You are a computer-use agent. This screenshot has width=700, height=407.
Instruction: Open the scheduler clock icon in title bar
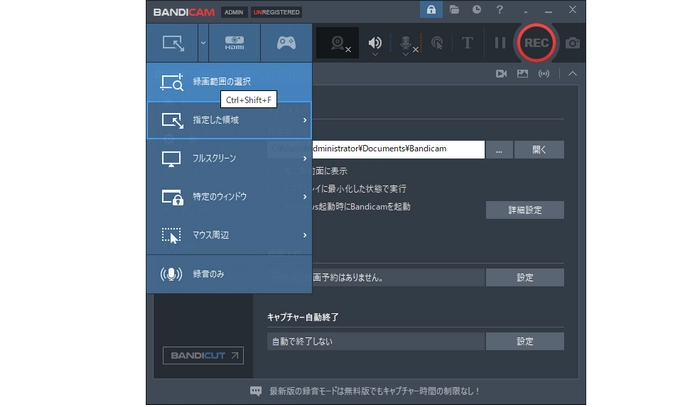coord(477,10)
